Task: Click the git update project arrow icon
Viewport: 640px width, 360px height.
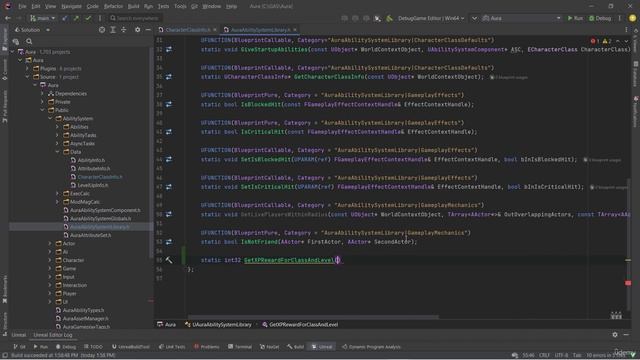Action: point(64,18)
